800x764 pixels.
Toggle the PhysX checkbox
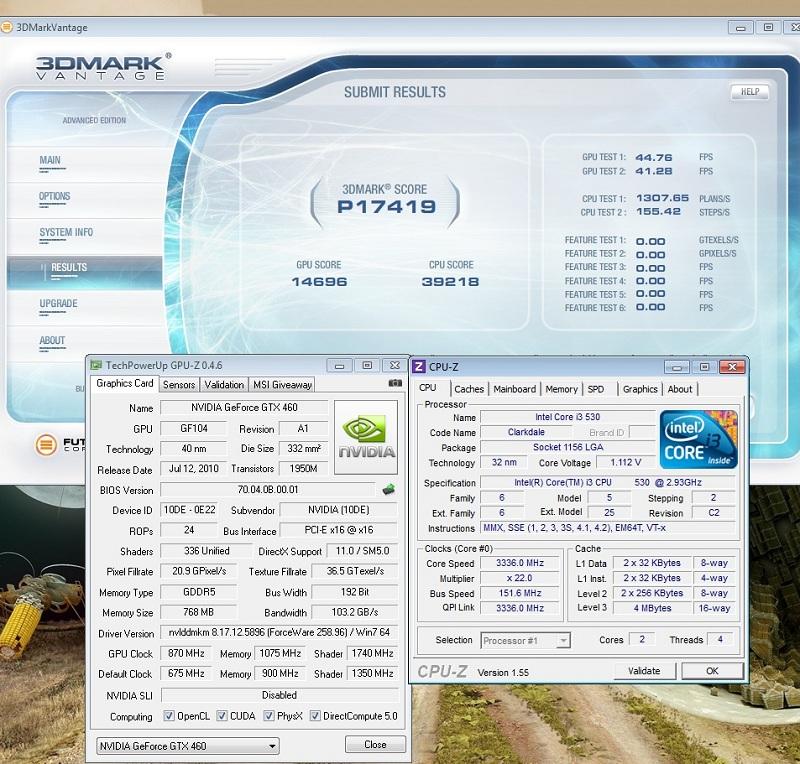click(x=269, y=716)
